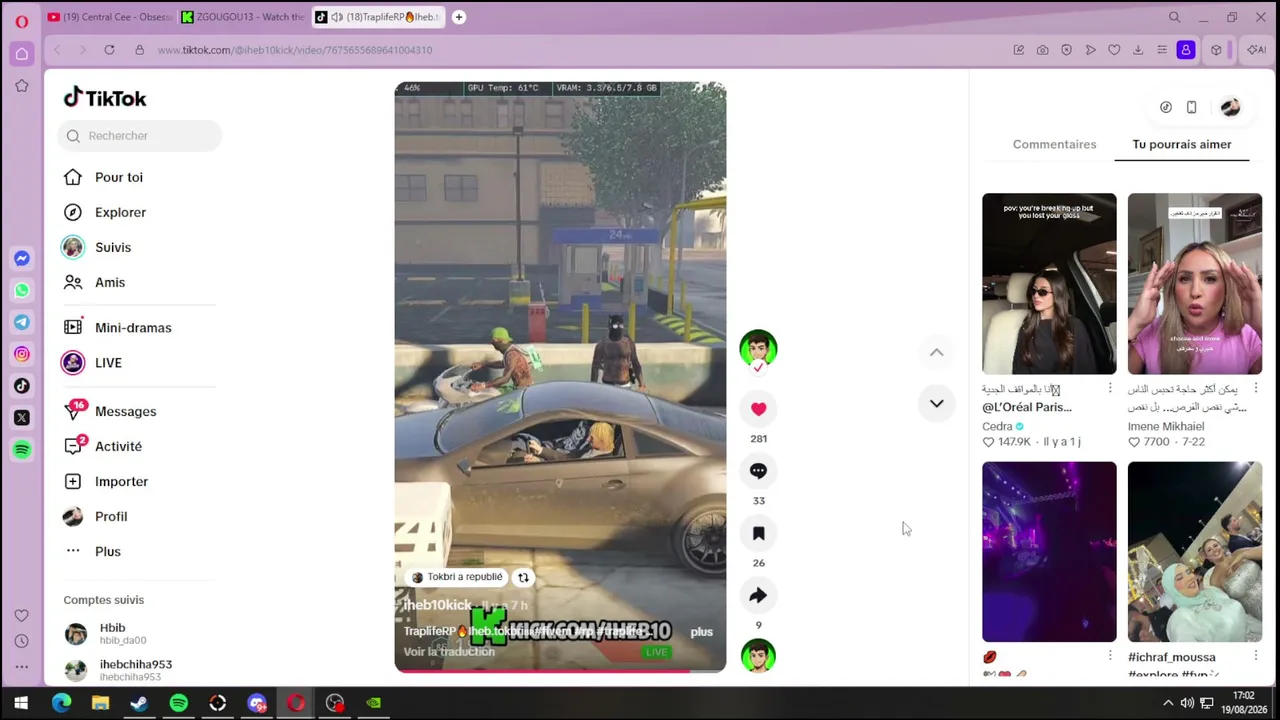Go to the next video arrow
The image size is (1280, 720).
click(x=936, y=403)
